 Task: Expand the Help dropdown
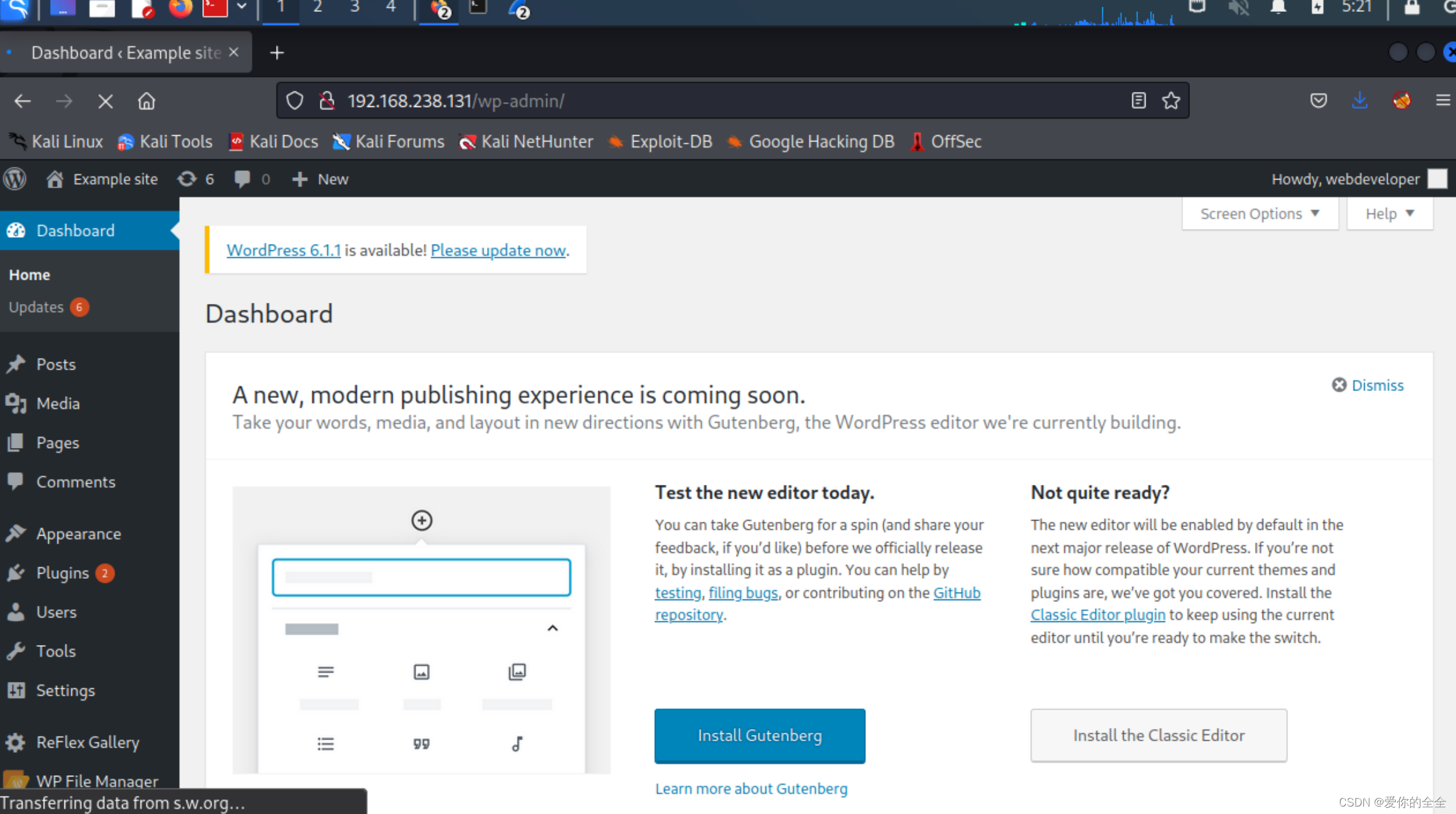(x=1389, y=214)
